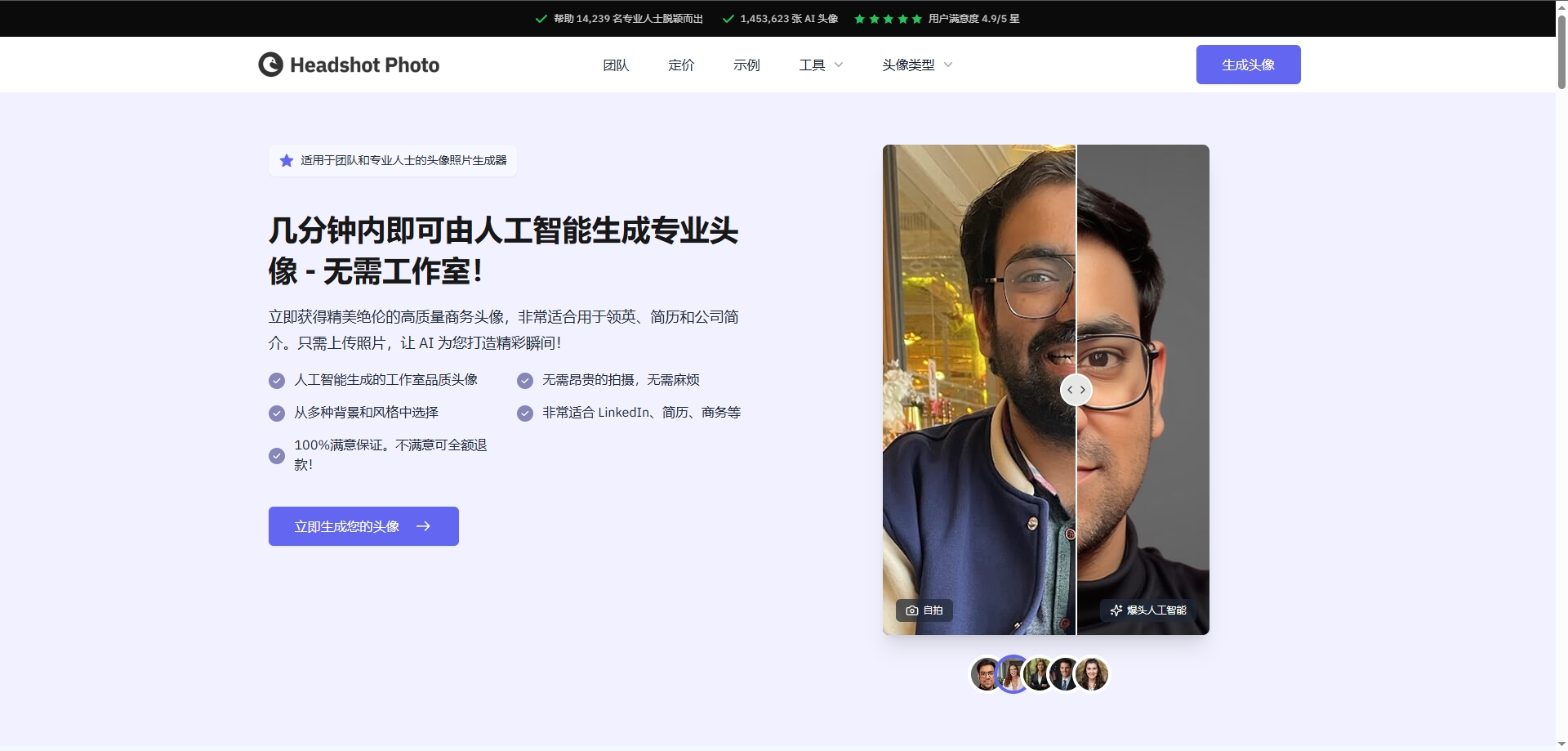Open the 定价 page from navigation
This screenshot has width=1568, height=751.
pos(681,65)
